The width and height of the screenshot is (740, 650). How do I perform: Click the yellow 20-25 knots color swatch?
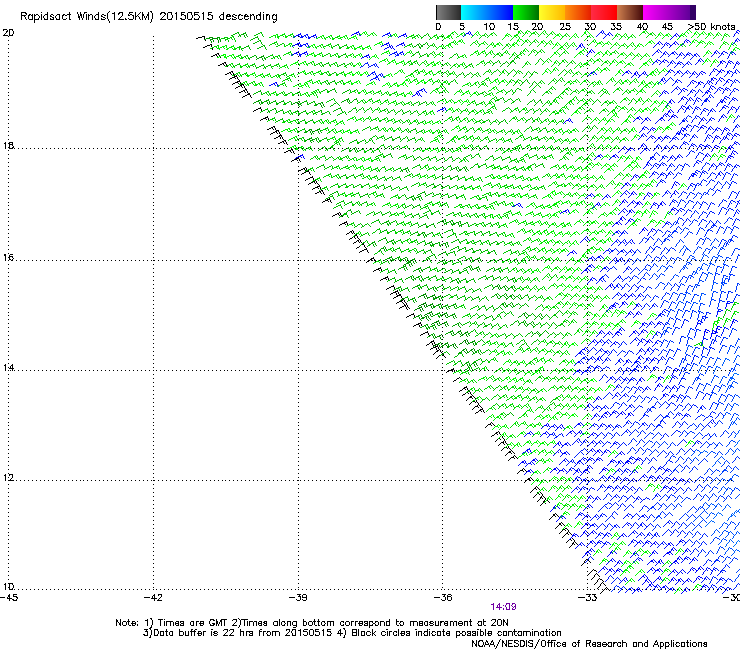click(x=552, y=12)
